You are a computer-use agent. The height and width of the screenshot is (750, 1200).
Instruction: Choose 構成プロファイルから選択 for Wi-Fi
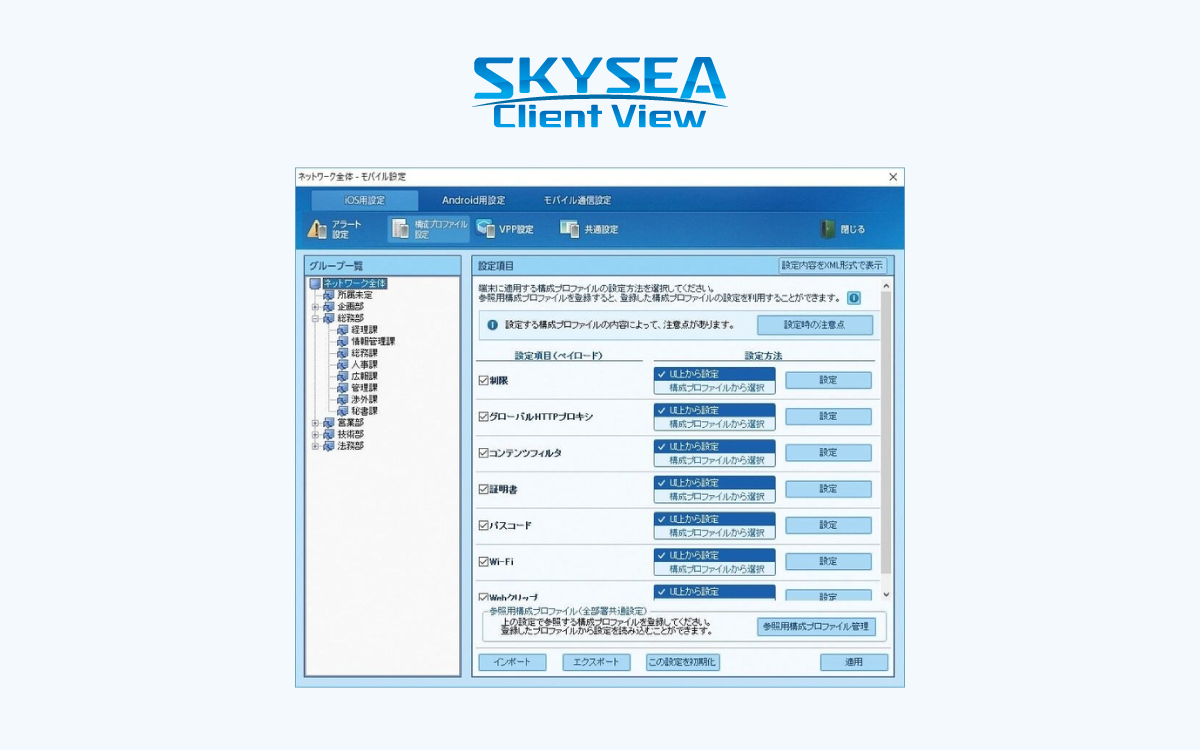click(x=715, y=568)
